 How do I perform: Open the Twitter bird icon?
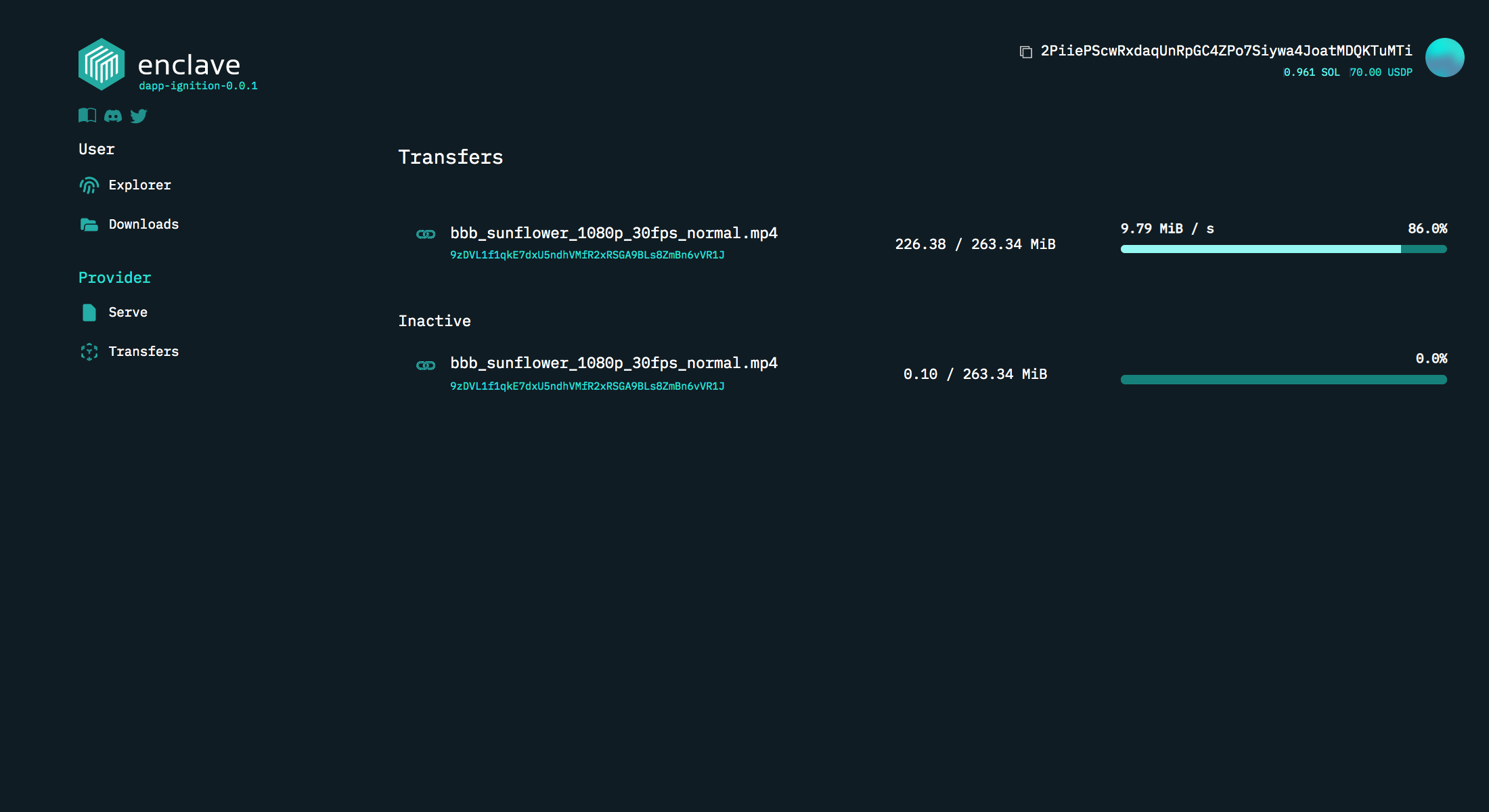tap(139, 116)
